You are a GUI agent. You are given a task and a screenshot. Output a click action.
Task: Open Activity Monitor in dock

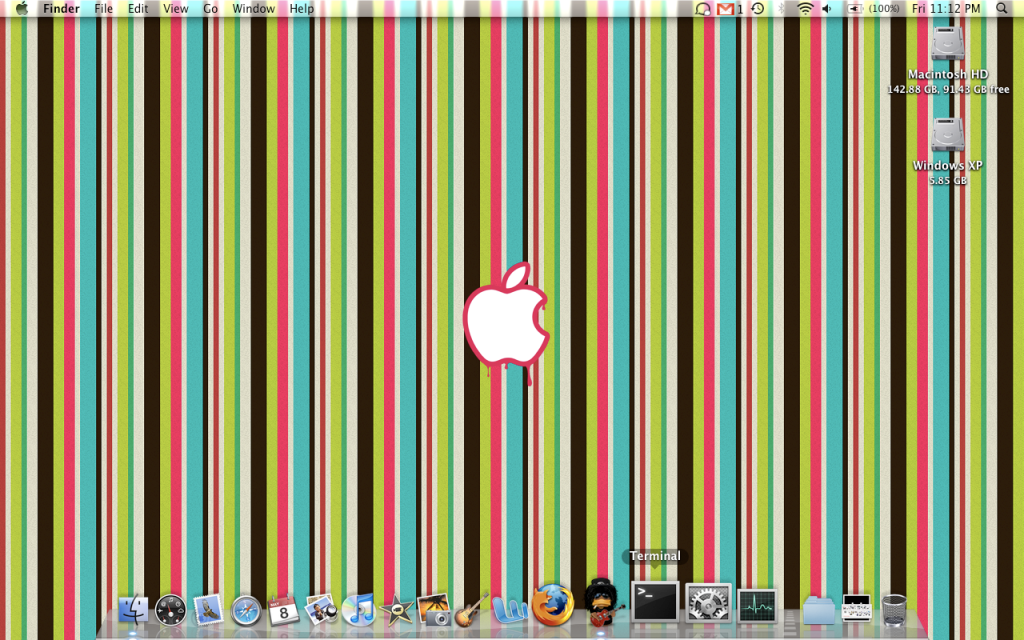758,606
